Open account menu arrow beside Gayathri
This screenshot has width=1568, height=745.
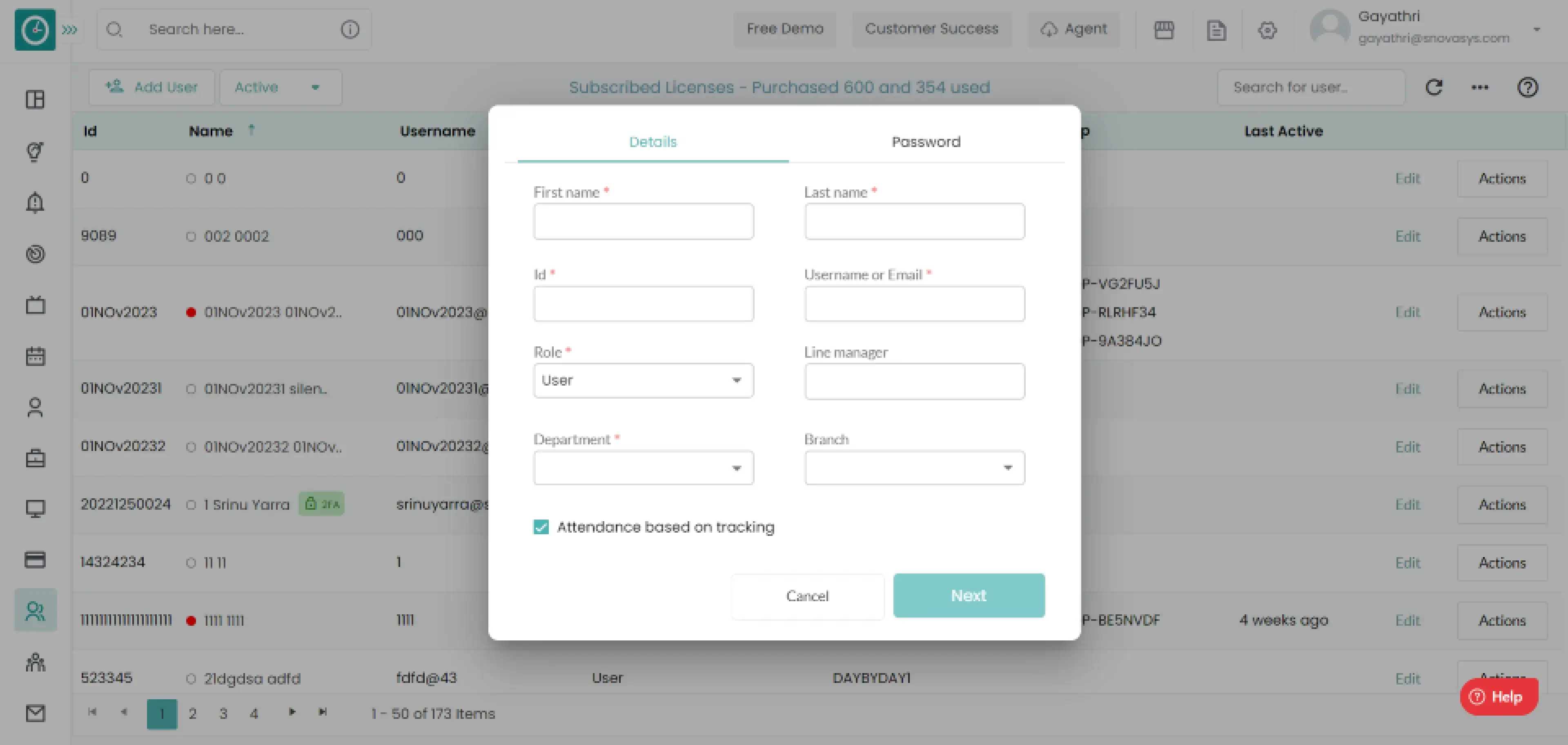coord(1536,29)
